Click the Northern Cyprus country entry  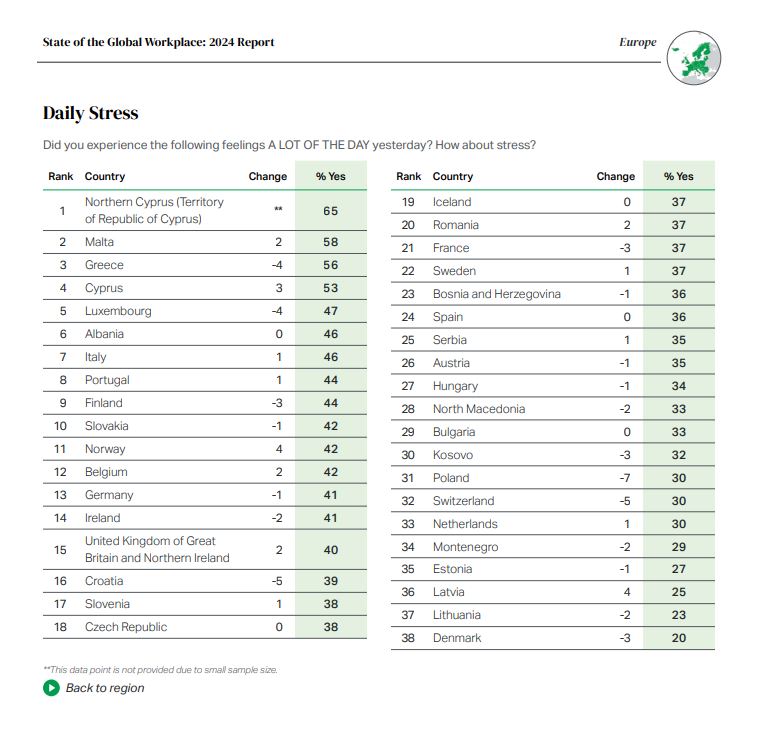click(153, 210)
